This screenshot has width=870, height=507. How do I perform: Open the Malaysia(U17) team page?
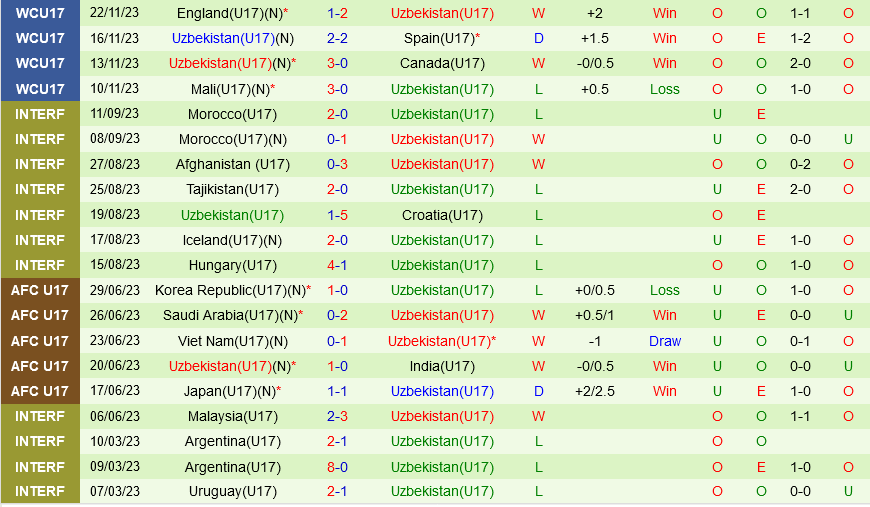233,416
